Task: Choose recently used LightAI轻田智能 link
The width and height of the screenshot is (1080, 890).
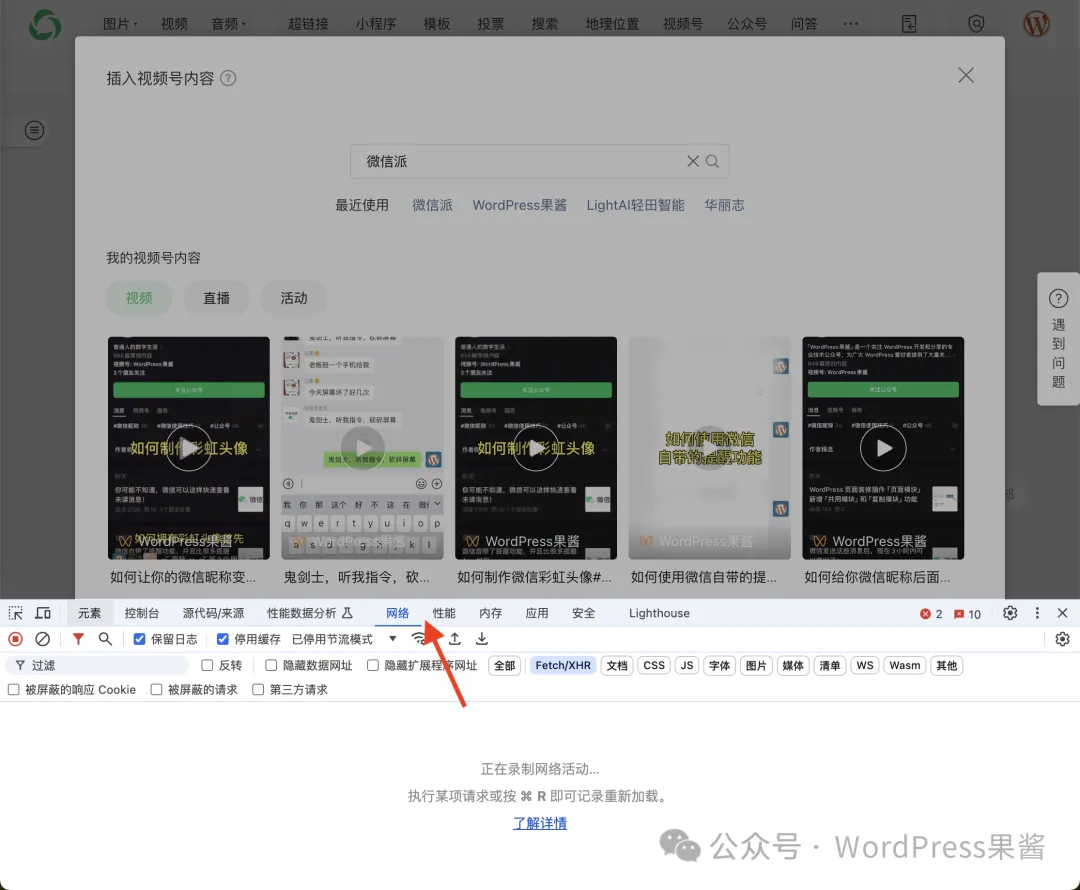Action: coord(635,205)
